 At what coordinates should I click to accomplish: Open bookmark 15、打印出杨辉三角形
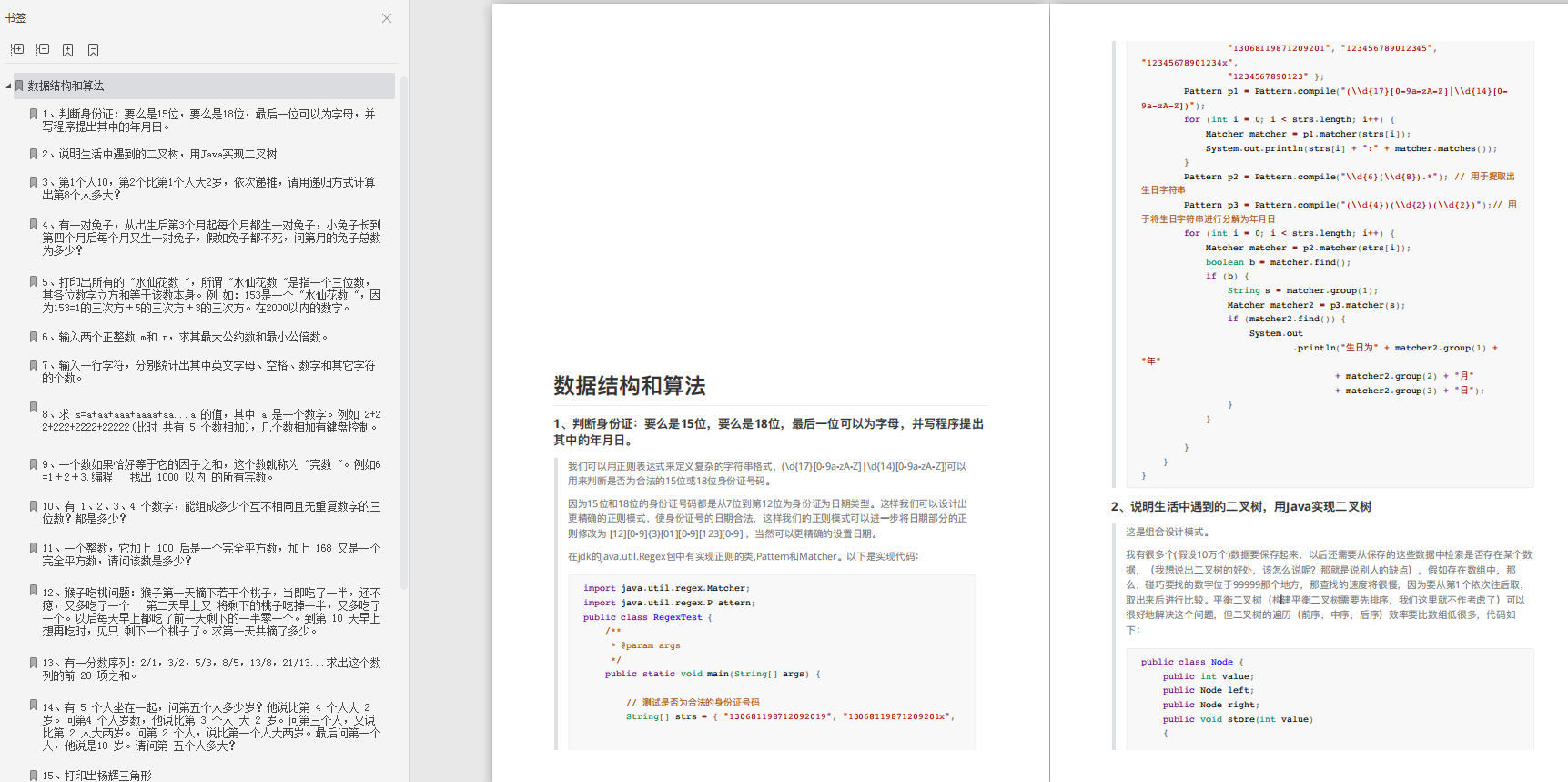click(x=96, y=776)
